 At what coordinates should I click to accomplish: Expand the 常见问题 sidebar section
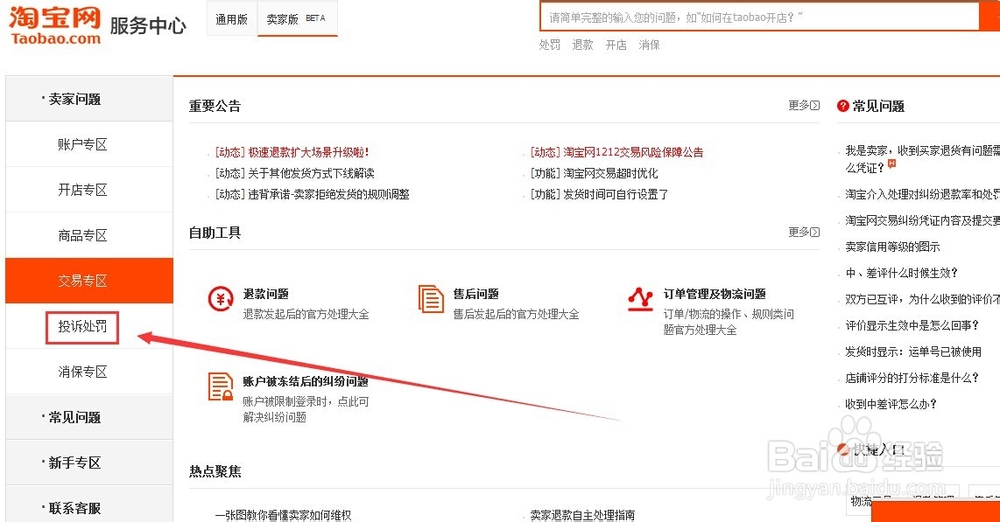(89, 417)
